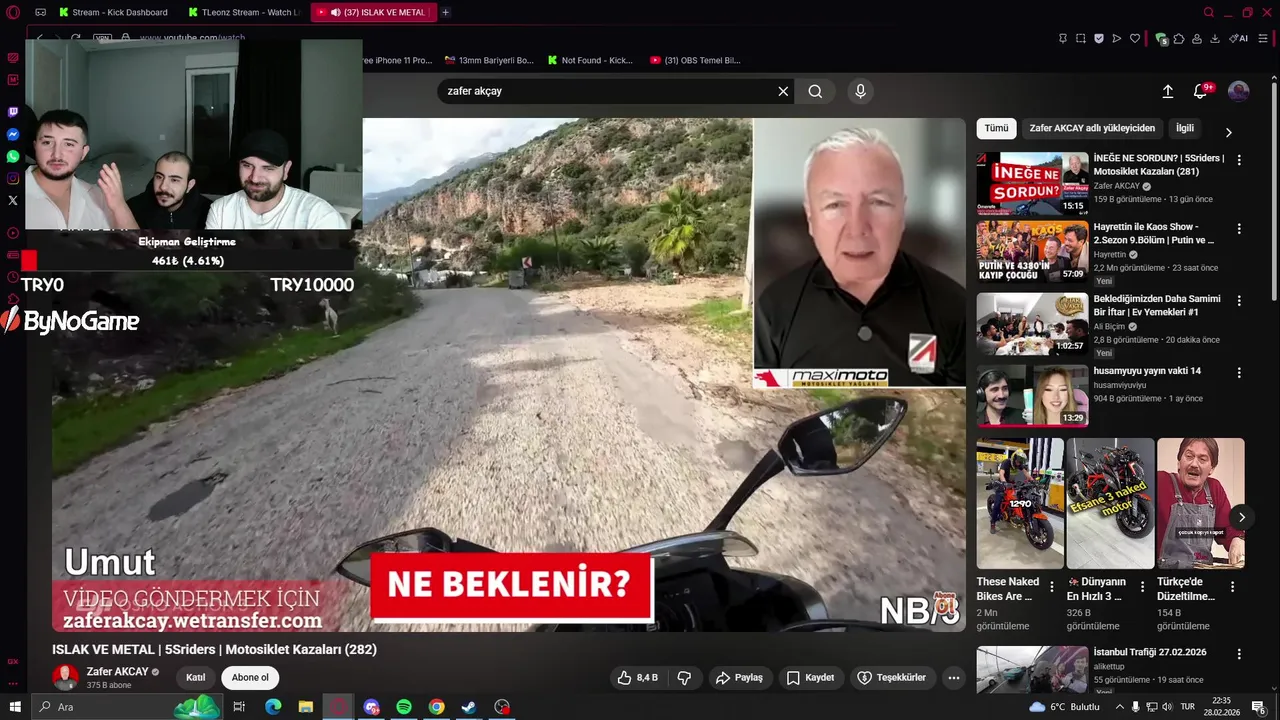Click the Kaydet button
Viewport: 1280px width, 720px height.
click(x=810, y=678)
